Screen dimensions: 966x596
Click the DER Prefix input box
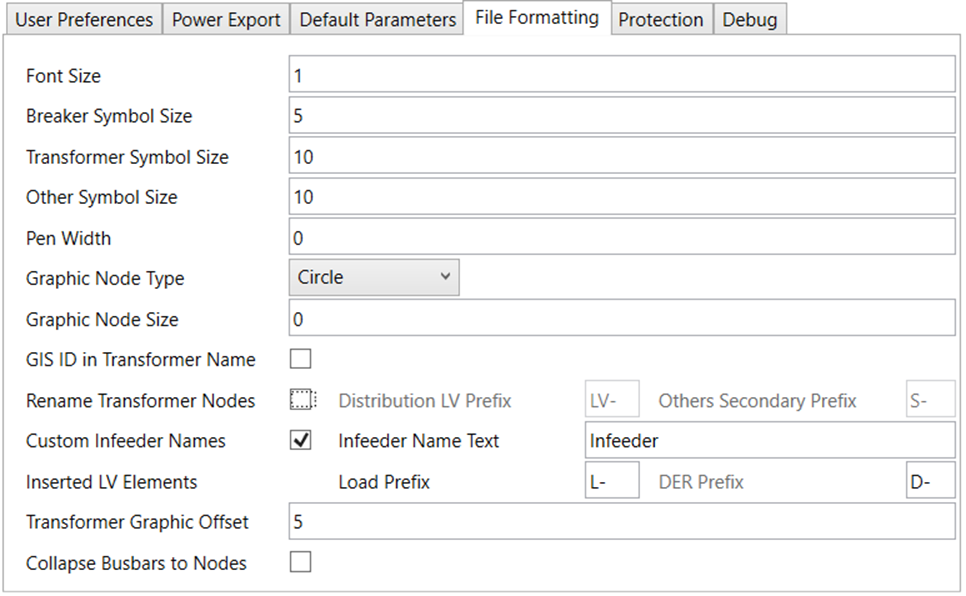click(x=930, y=482)
